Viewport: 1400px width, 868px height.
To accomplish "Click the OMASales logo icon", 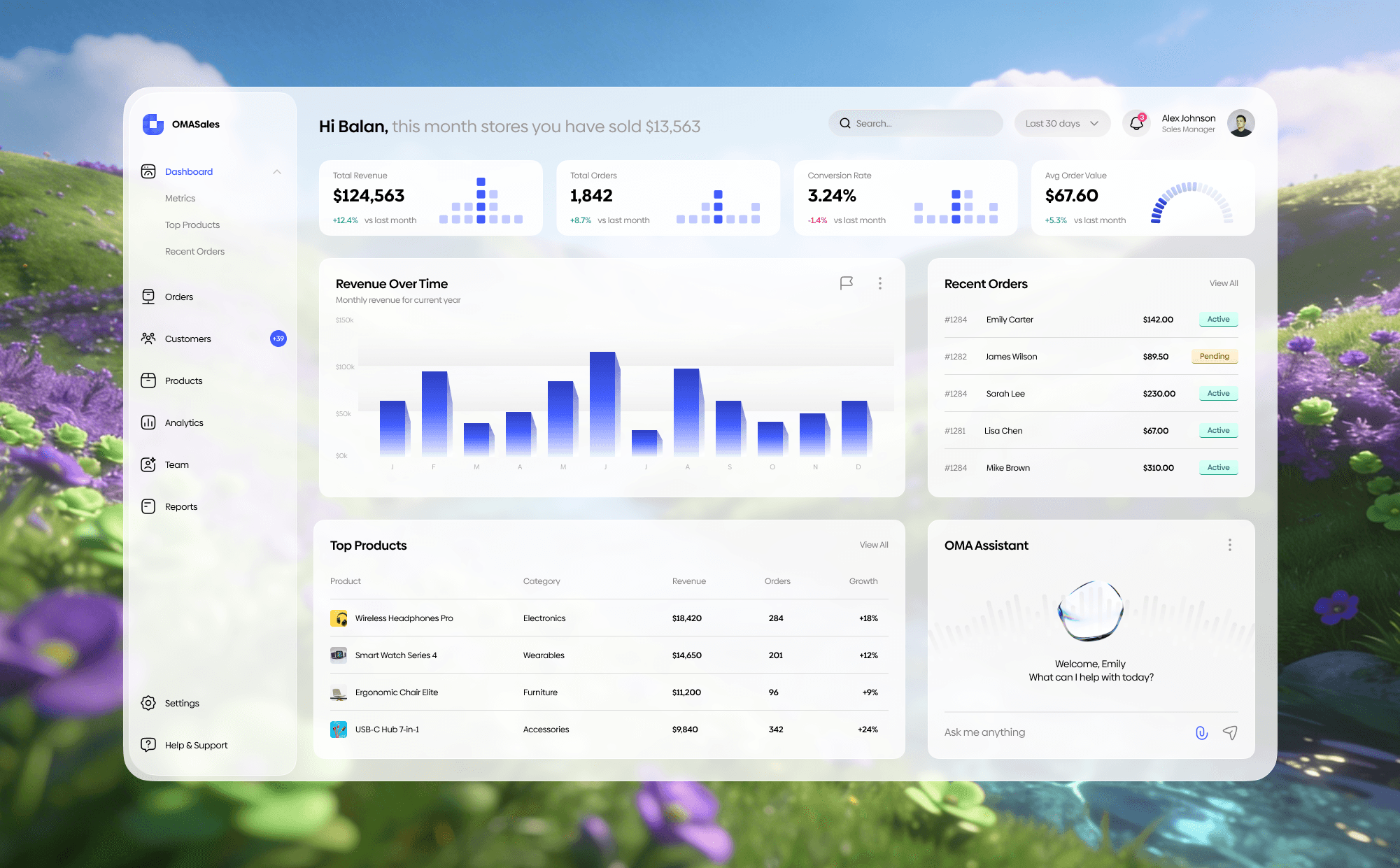I will tap(153, 124).
